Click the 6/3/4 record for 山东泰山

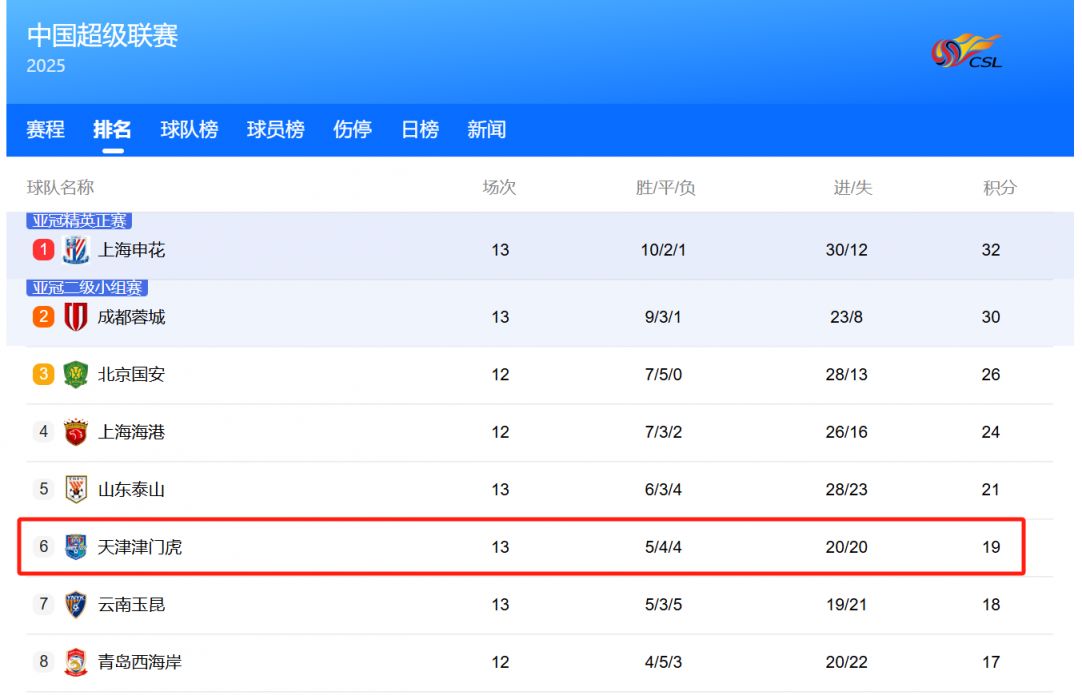coord(663,489)
